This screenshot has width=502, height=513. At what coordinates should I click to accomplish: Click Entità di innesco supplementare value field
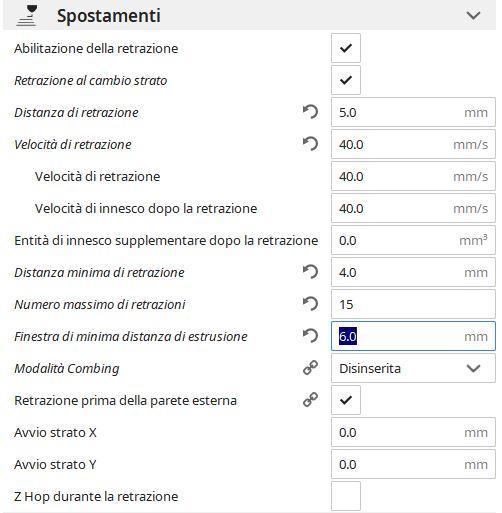pos(413,240)
